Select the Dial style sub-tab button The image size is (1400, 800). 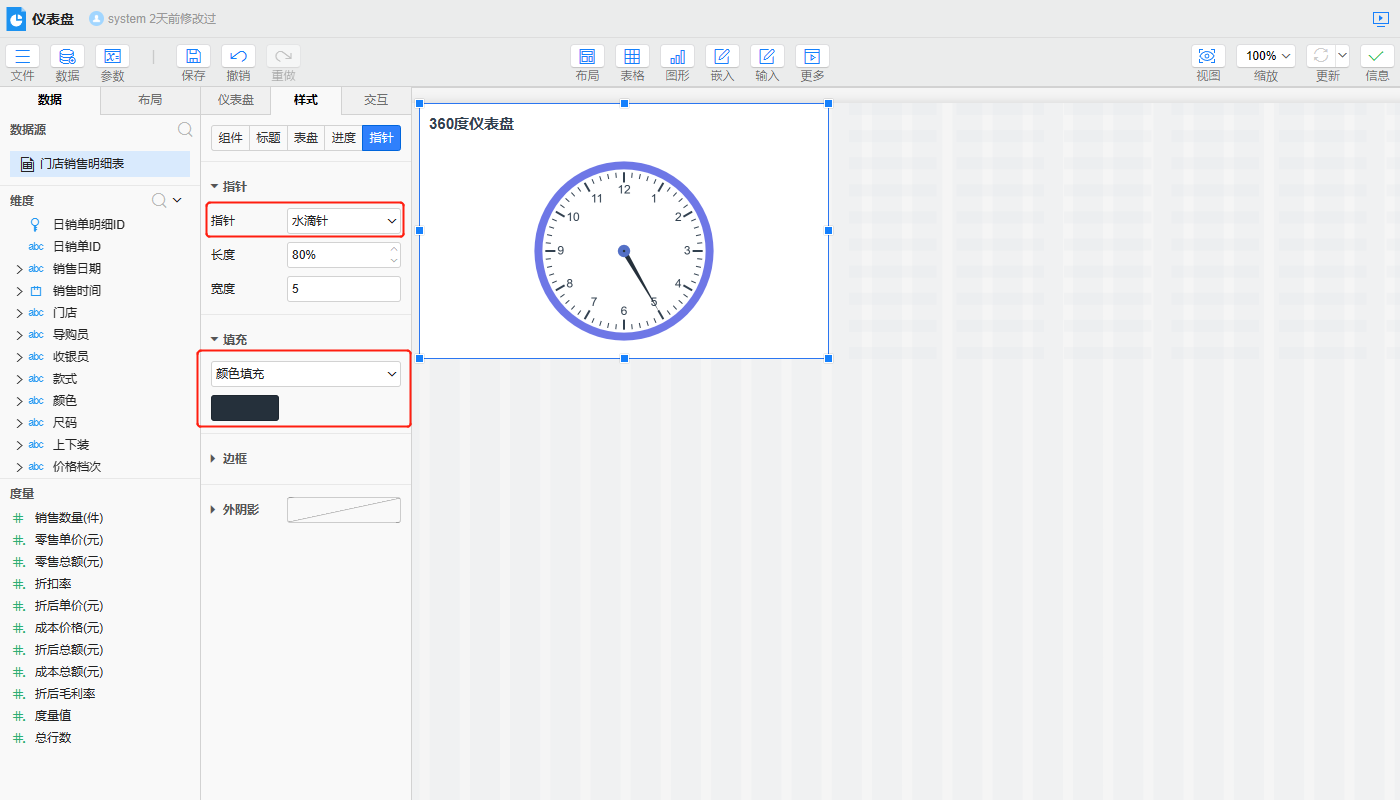(x=305, y=138)
